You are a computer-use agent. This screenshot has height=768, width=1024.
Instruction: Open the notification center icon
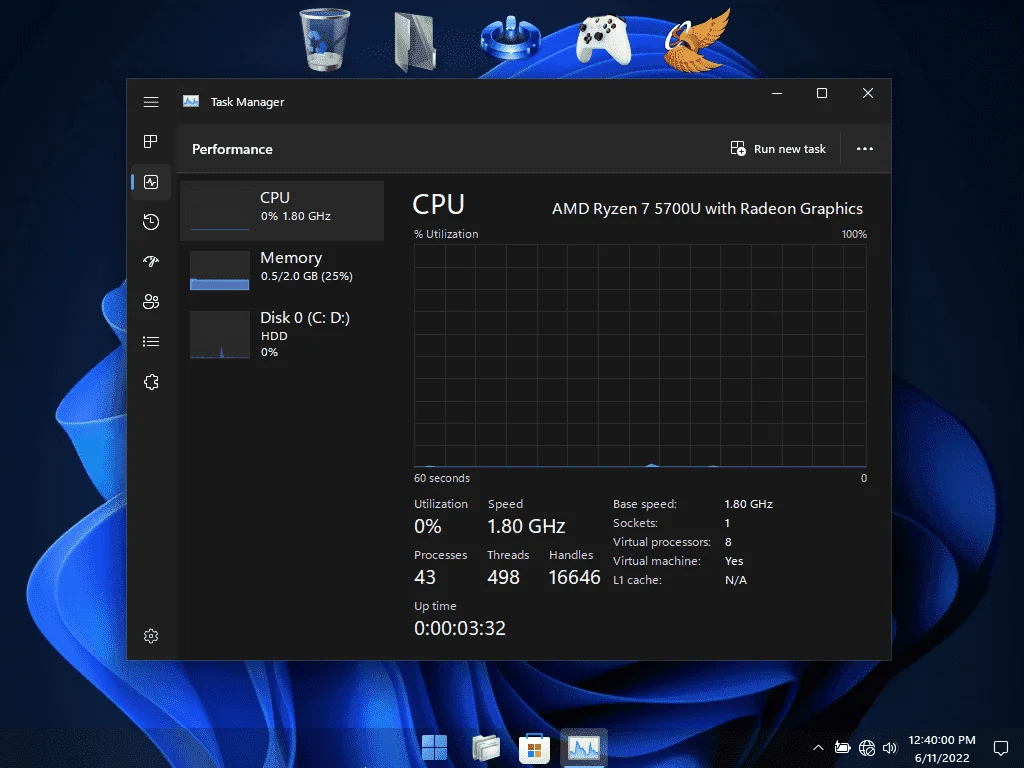(1000, 748)
